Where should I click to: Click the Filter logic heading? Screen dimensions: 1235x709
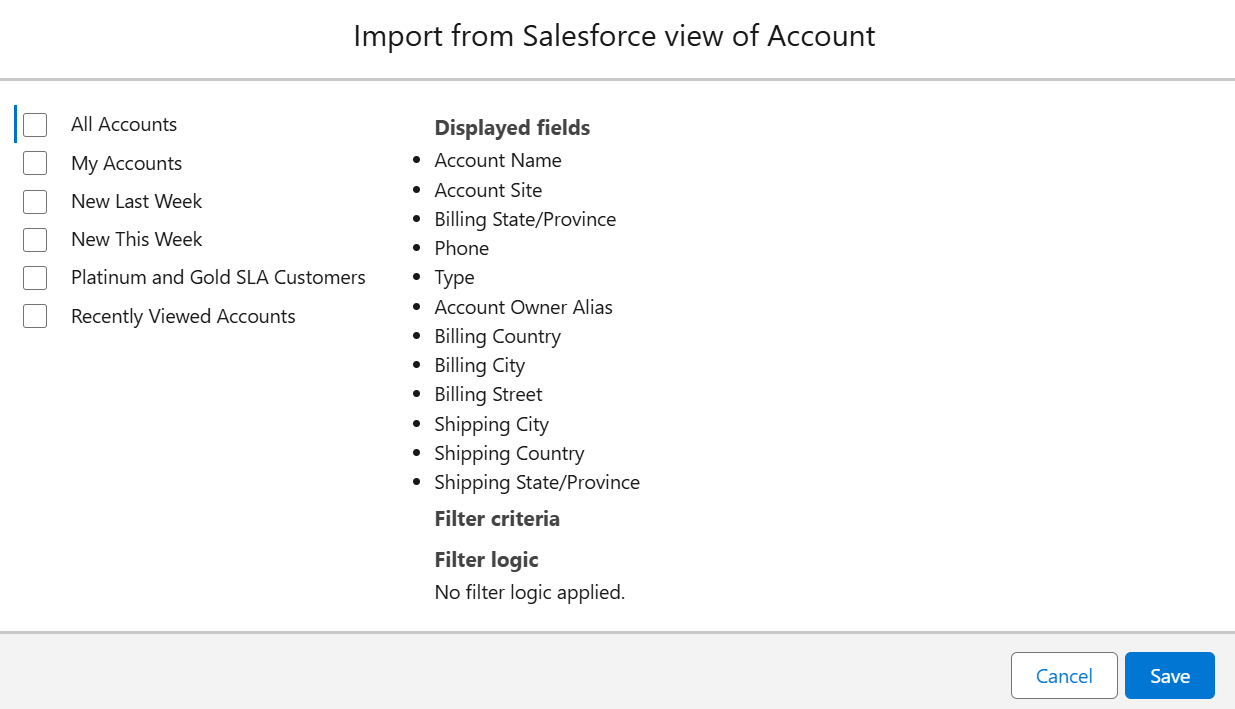486,559
